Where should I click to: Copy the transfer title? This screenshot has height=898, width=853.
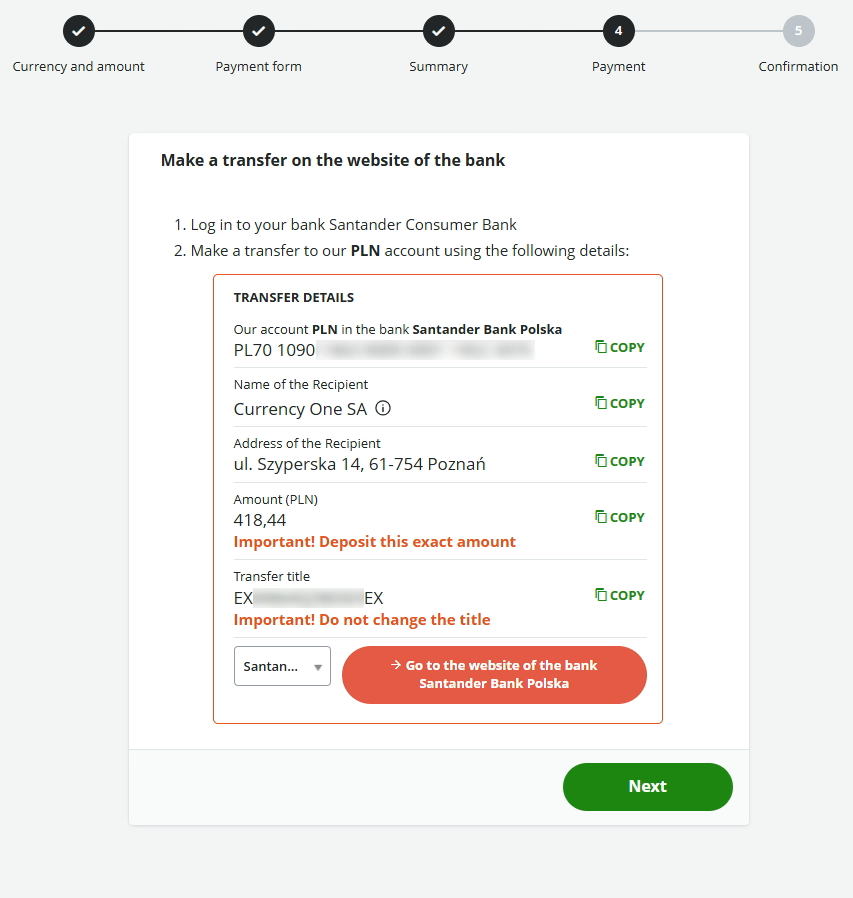[x=620, y=595]
